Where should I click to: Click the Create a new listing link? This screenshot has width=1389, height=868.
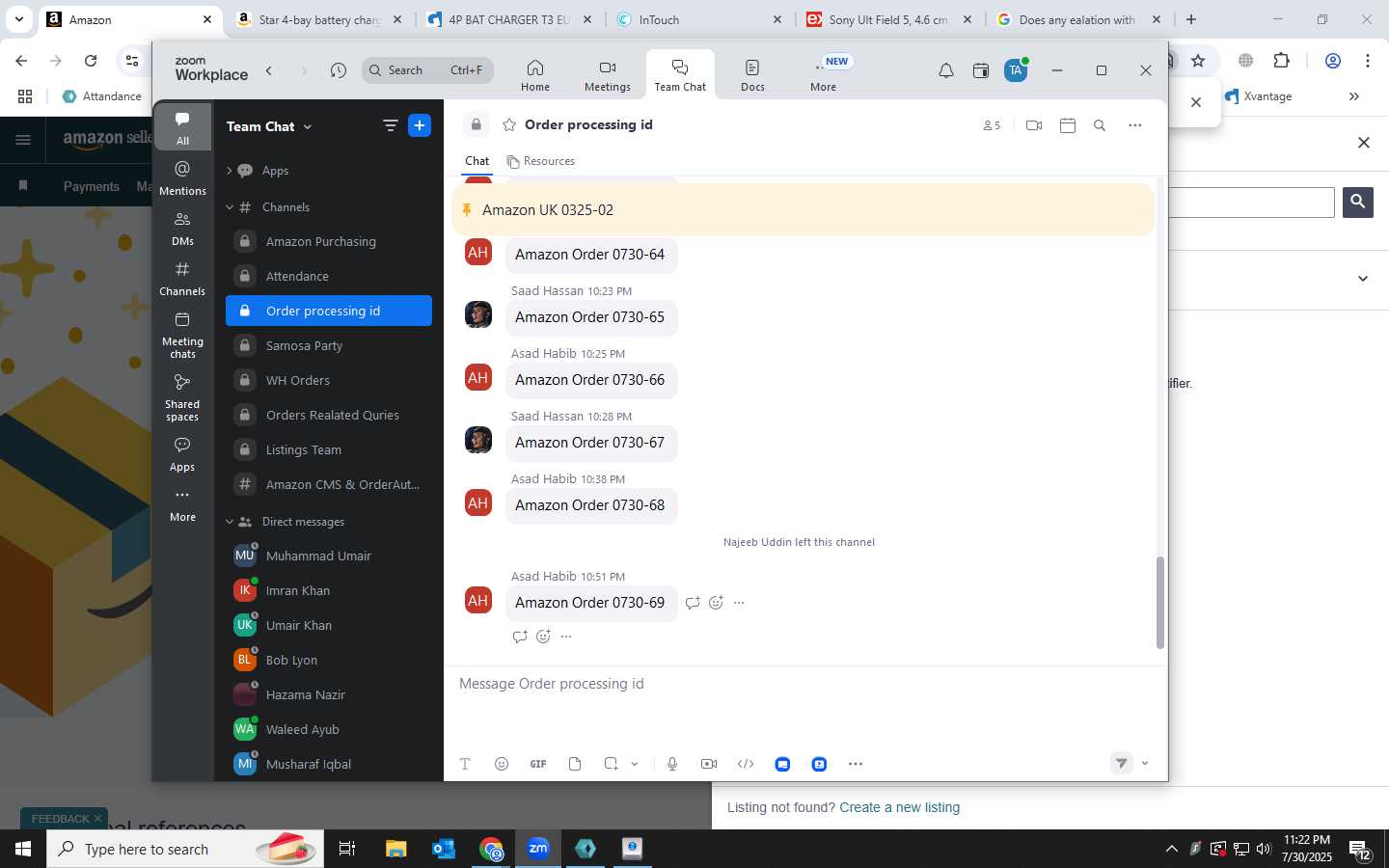(x=899, y=807)
